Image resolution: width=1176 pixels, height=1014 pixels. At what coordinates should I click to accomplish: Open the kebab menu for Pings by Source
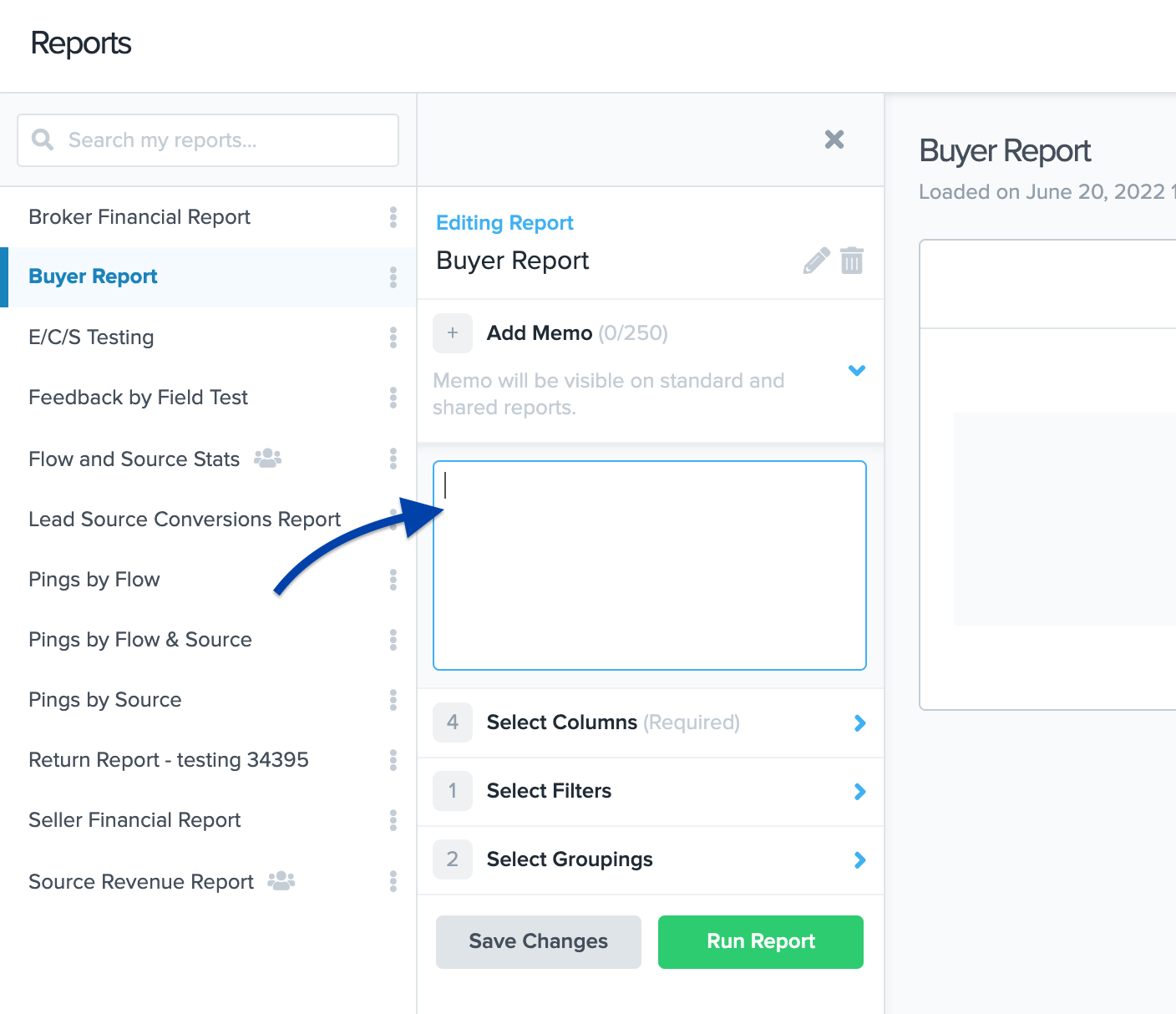(393, 700)
